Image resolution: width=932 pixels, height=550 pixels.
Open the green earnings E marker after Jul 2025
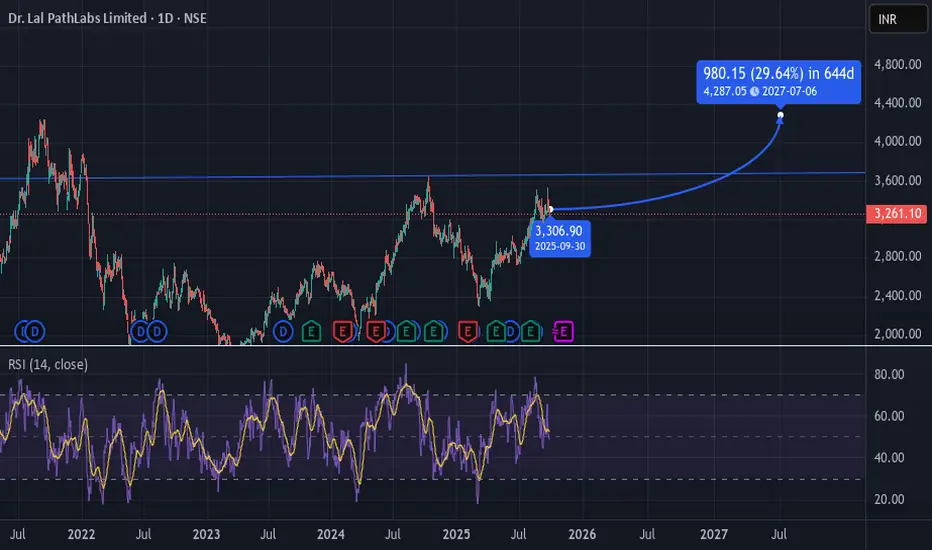(531, 331)
